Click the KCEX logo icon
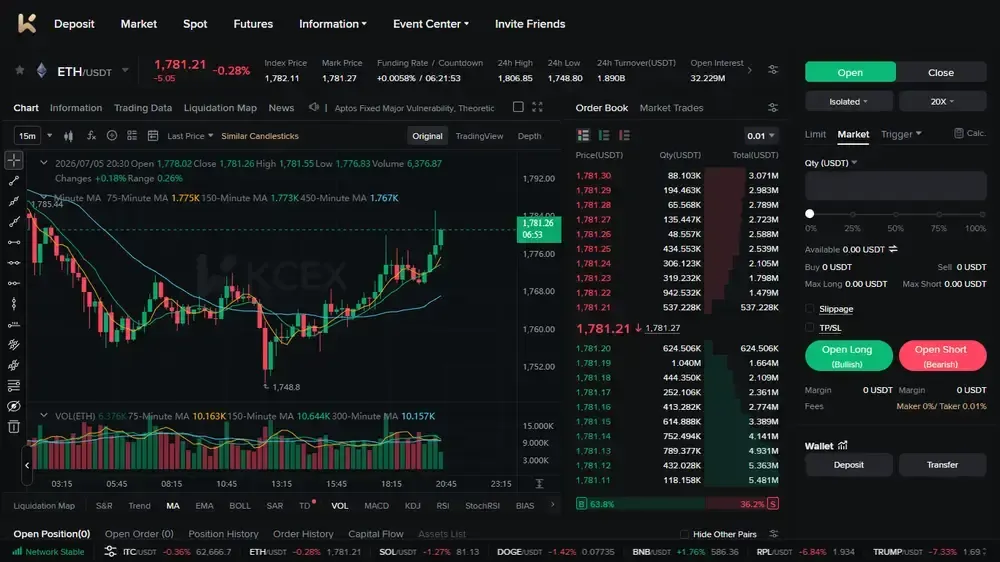 click(26, 24)
